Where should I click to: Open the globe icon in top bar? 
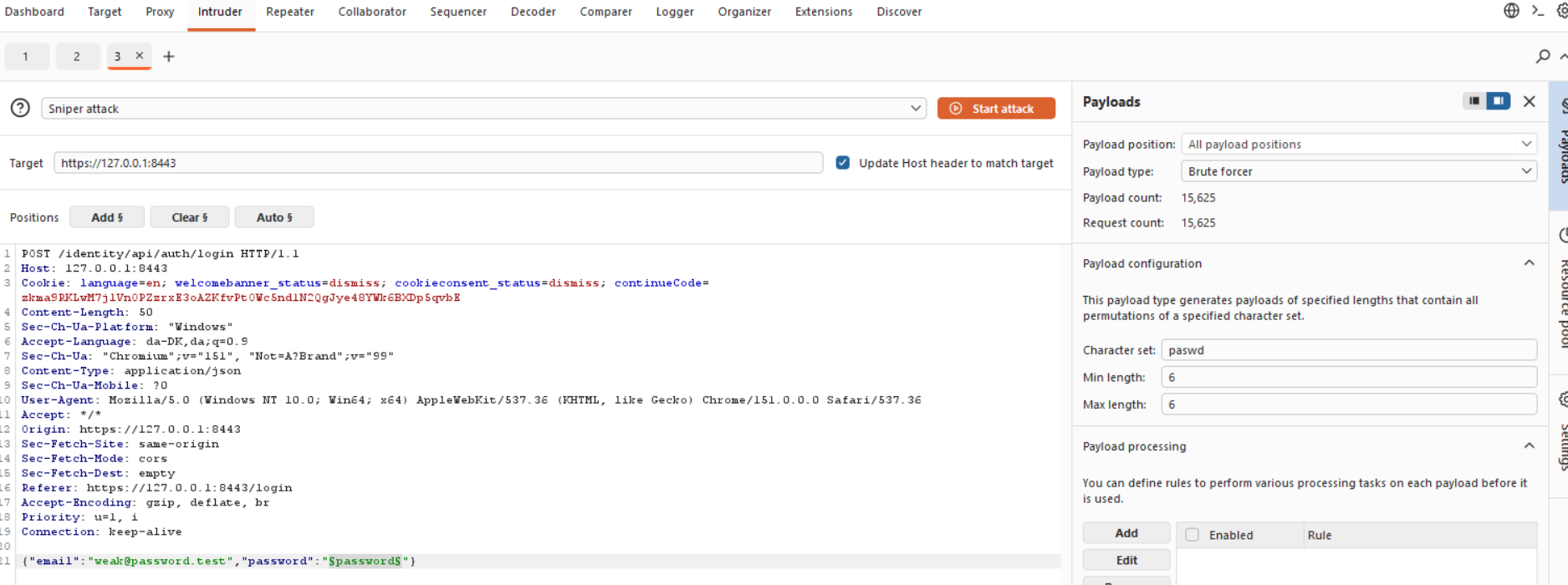tap(1511, 11)
